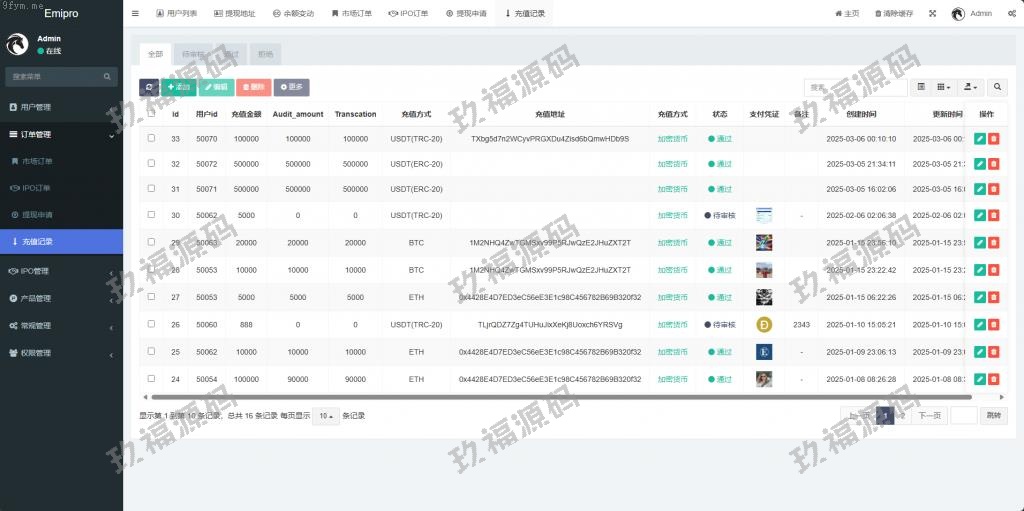This screenshot has width=1024, height=511.
Task: Toggle table view icon next to search box
Action: [x=922, y=88]
